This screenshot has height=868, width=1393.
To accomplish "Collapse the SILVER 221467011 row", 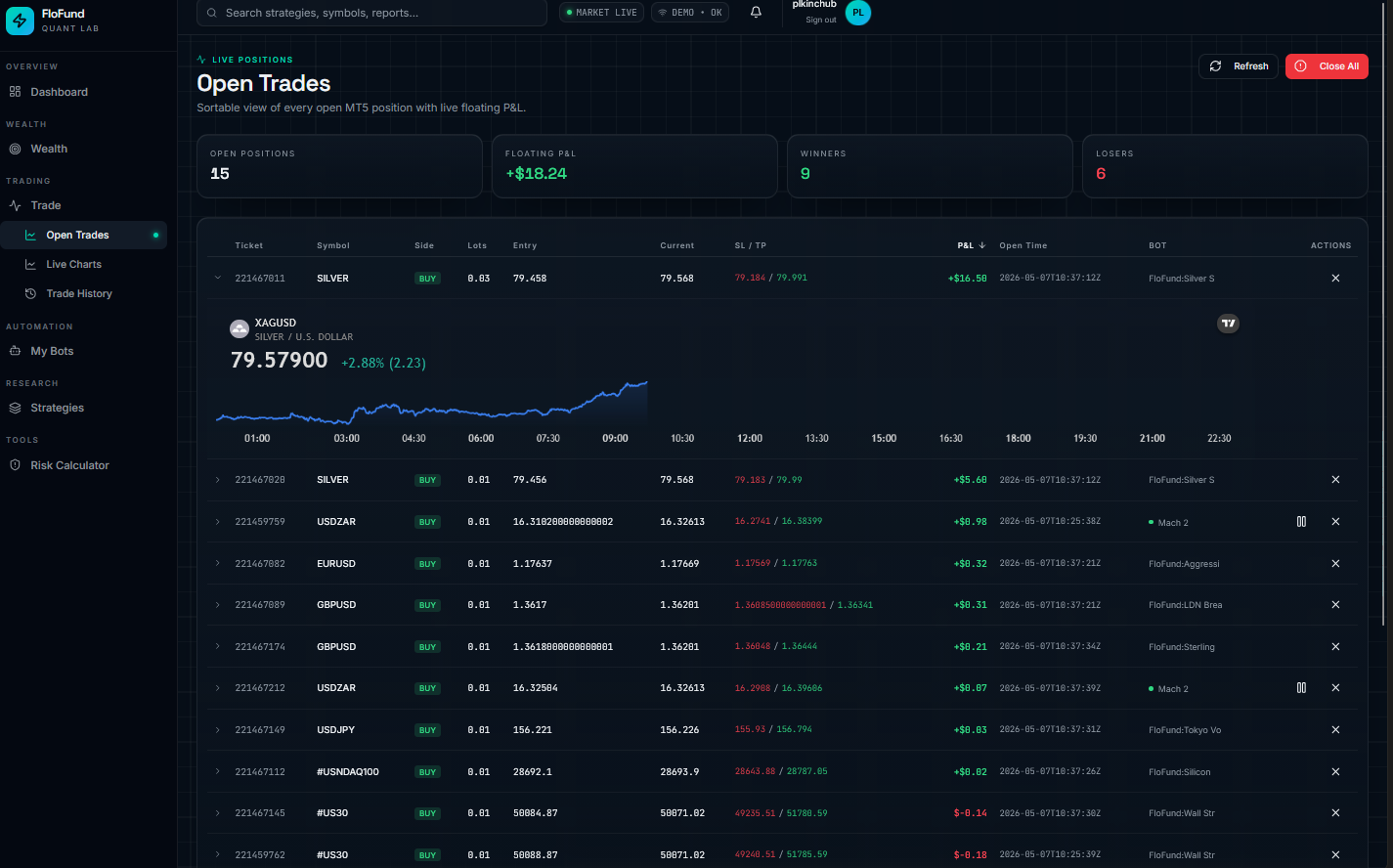I will click(x=218, y=279).
